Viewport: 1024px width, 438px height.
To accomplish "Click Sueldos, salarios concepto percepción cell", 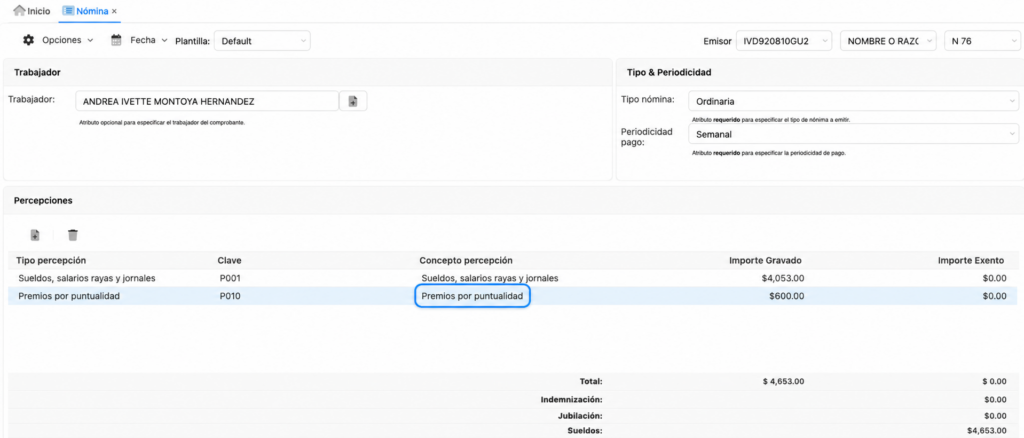I will tap(490, 278).
